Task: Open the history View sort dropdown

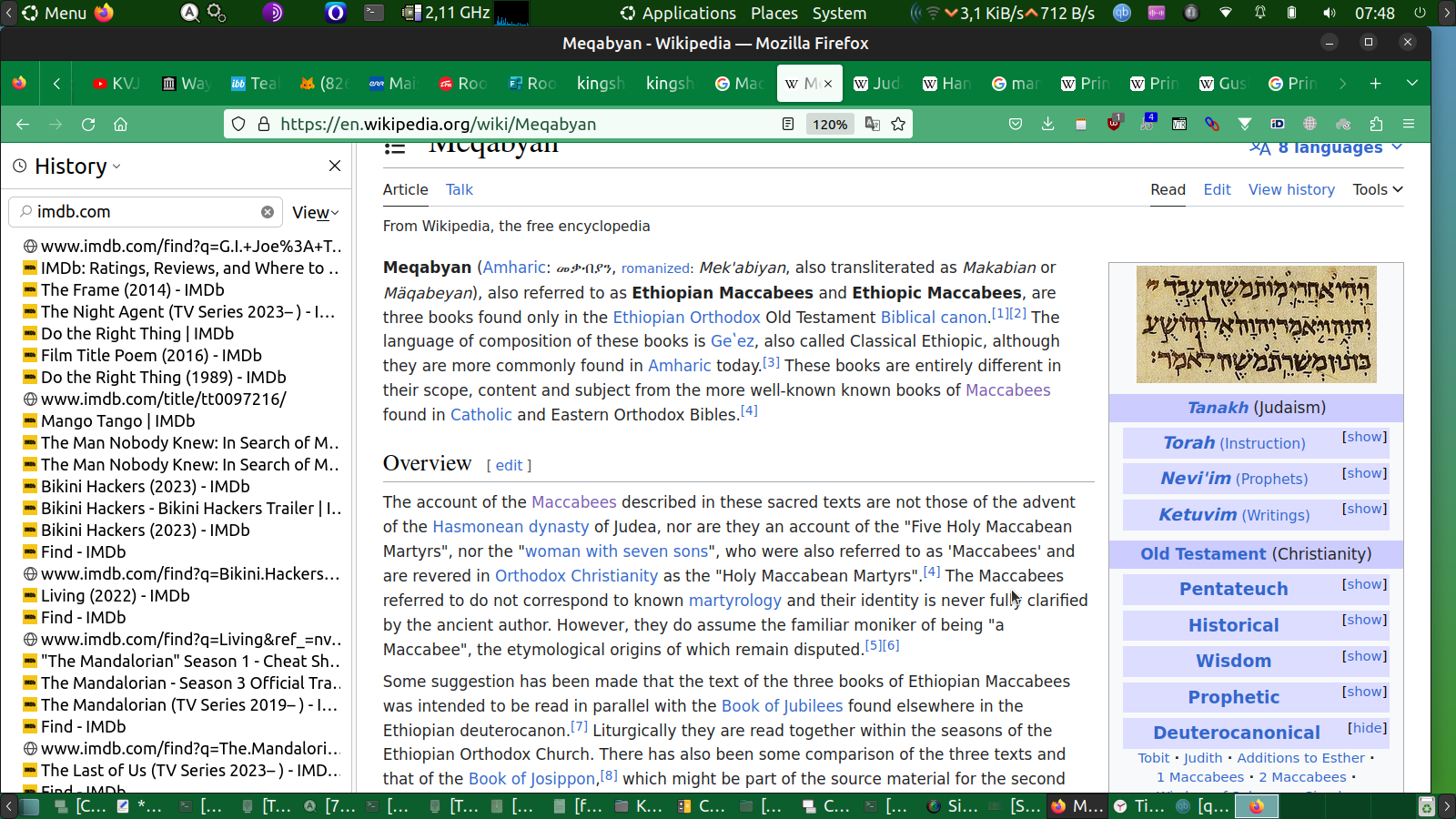Action: (315, 213)
